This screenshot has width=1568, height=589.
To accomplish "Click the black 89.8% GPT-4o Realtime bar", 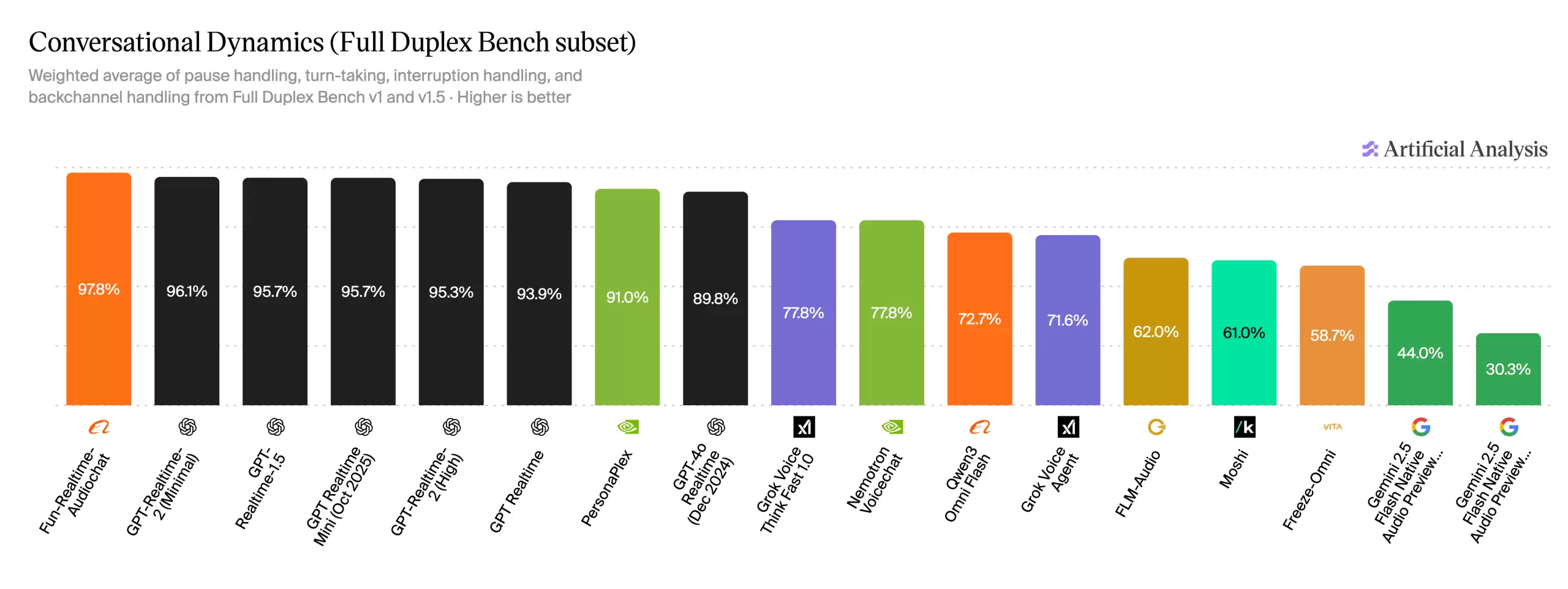I will [x=715, y=298].
